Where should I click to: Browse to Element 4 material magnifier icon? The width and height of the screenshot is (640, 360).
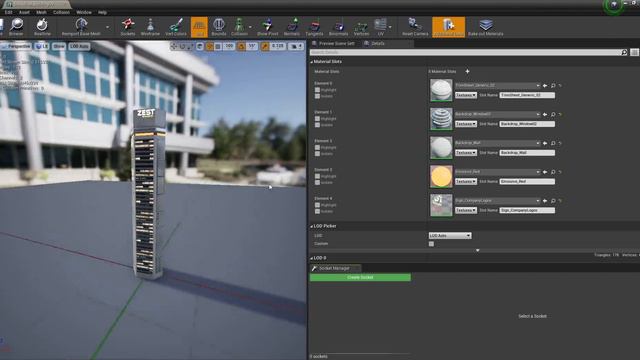tap(553, 201)
